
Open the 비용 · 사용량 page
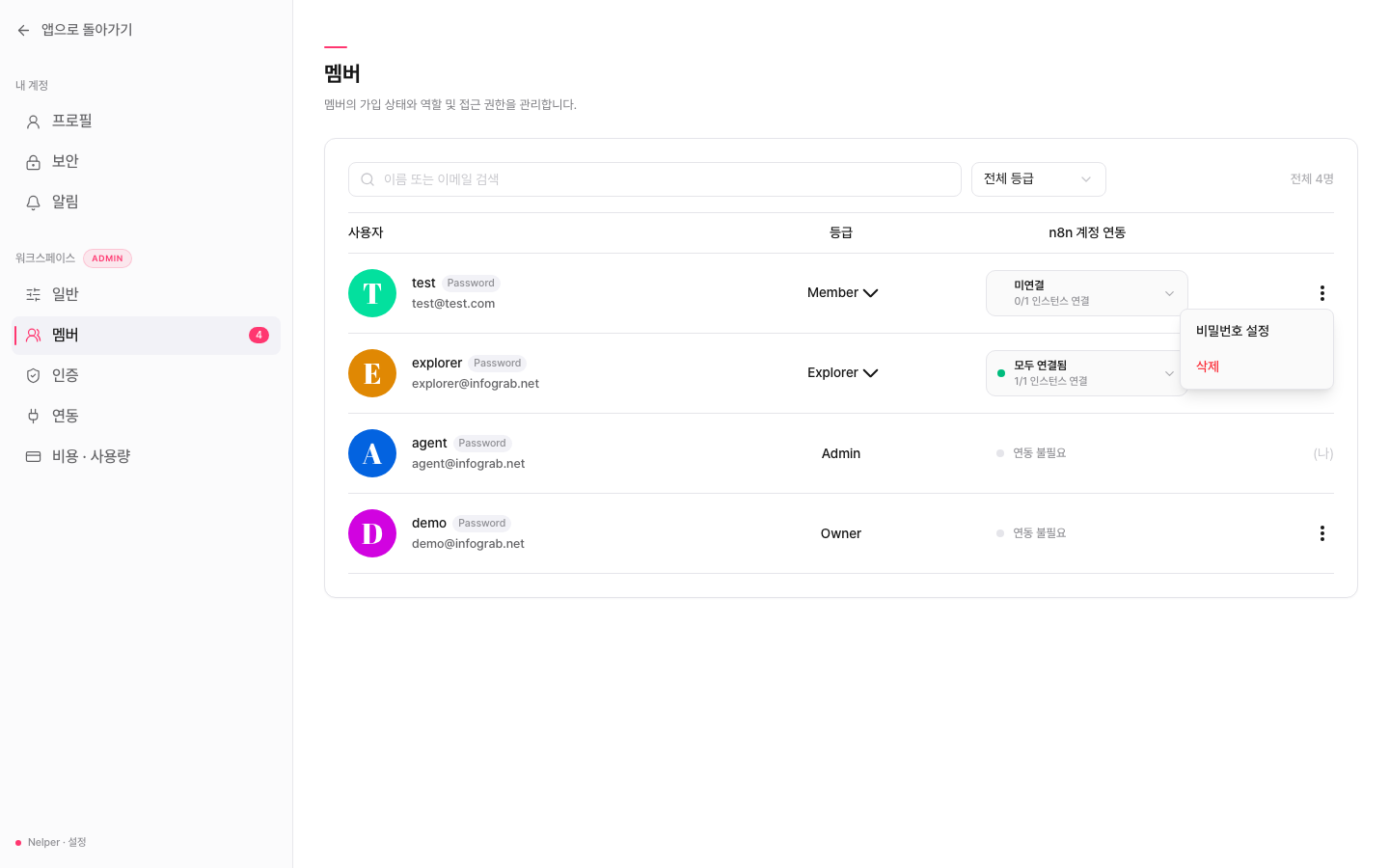pyautogui.click(x=146, y=457)
